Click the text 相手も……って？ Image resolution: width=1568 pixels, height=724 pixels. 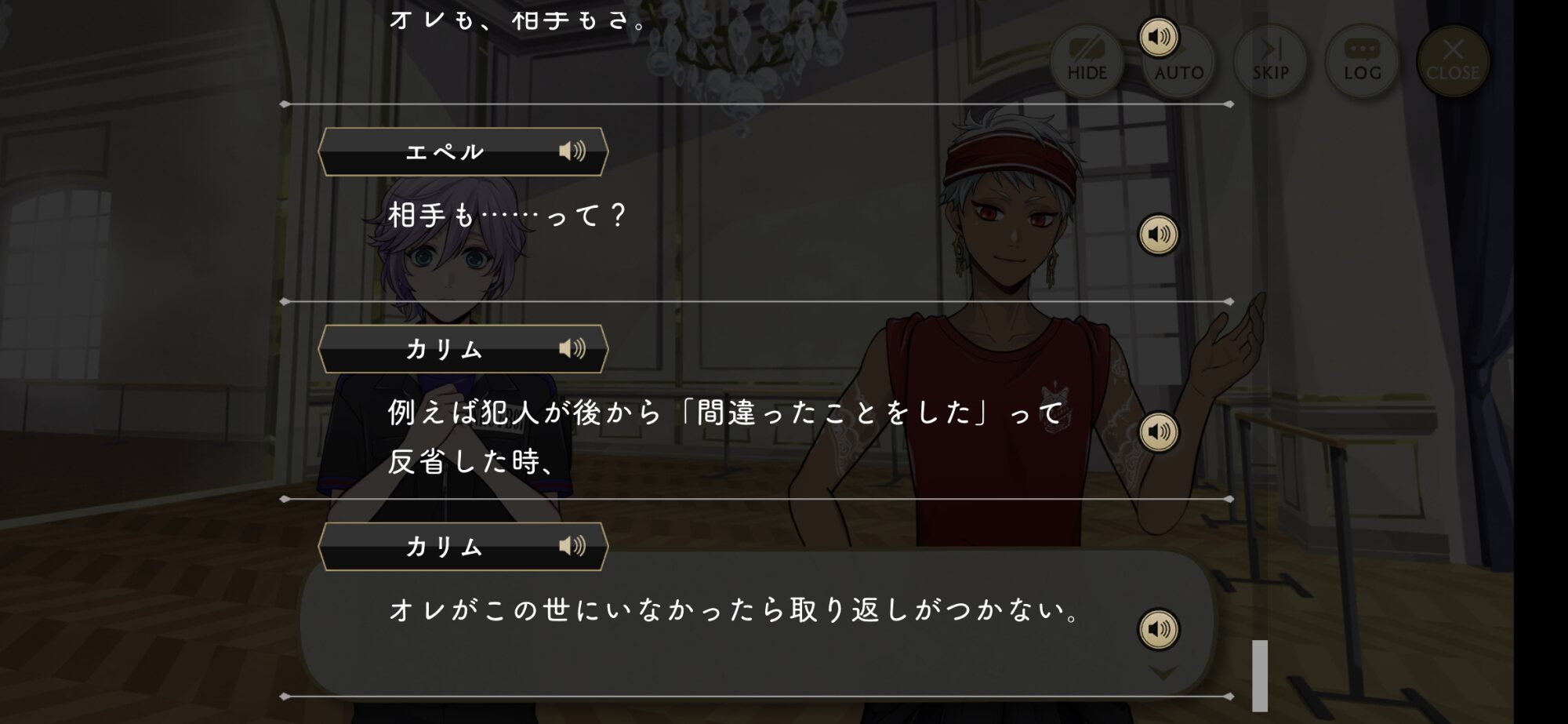click(508, 215)
